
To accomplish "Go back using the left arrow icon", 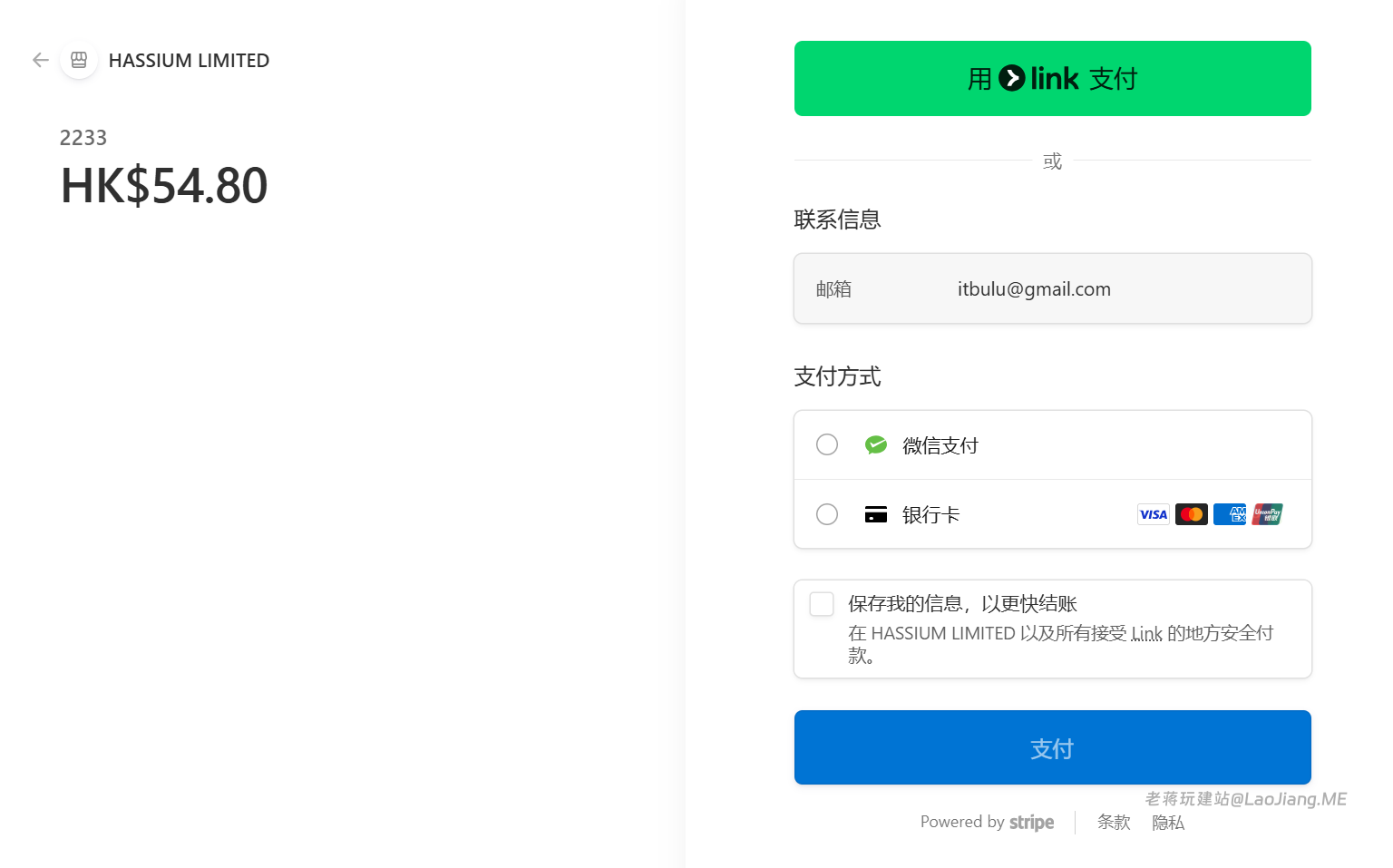I will [40, 60].
